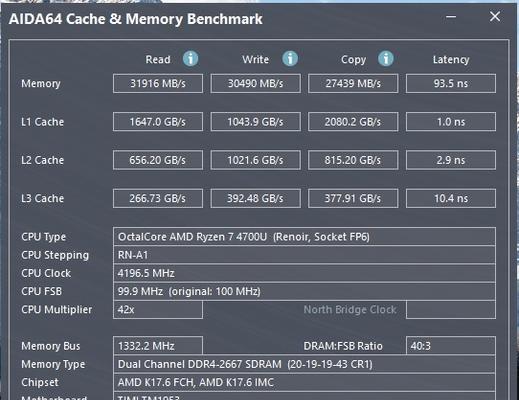Click the info icon next to Copy

pyautogui.click(x=386, y=59)
